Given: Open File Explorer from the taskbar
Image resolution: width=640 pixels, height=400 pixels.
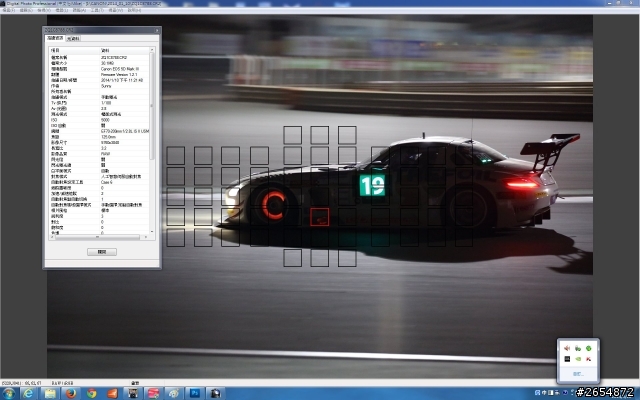Looking at the screenshot, I should 49,392.
